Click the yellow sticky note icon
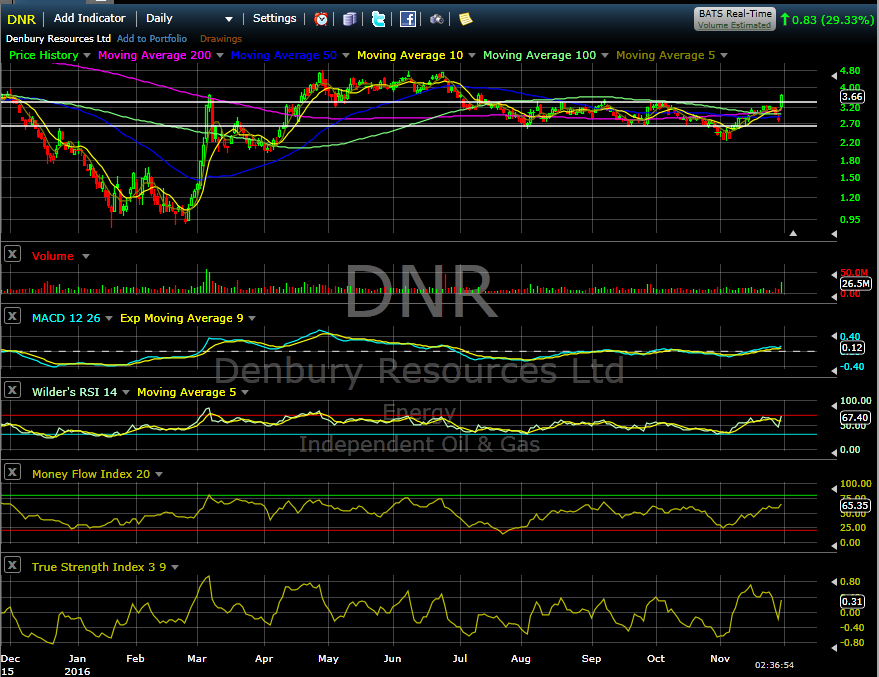This screenshot has width=879, height=677. pos(466,19)
